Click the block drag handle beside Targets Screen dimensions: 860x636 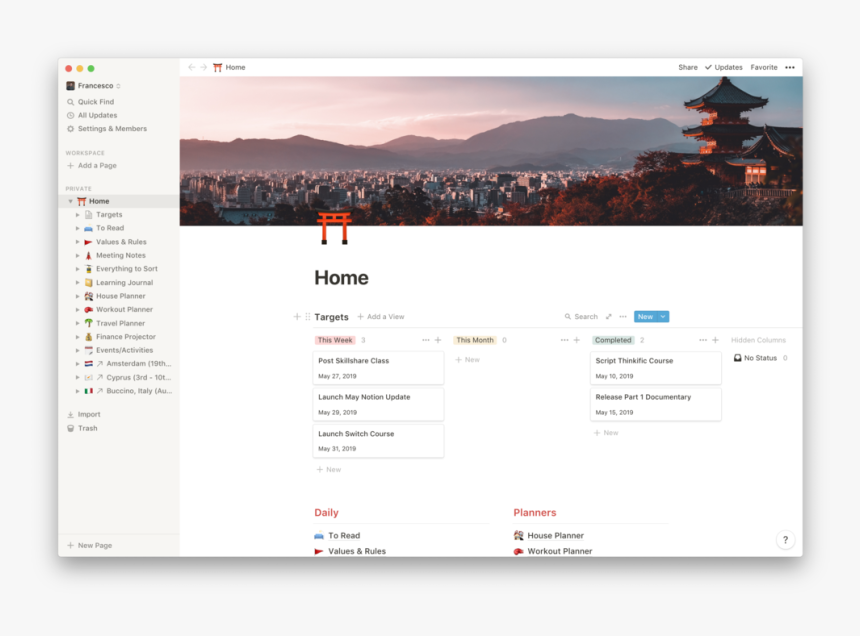click(308, 316)
